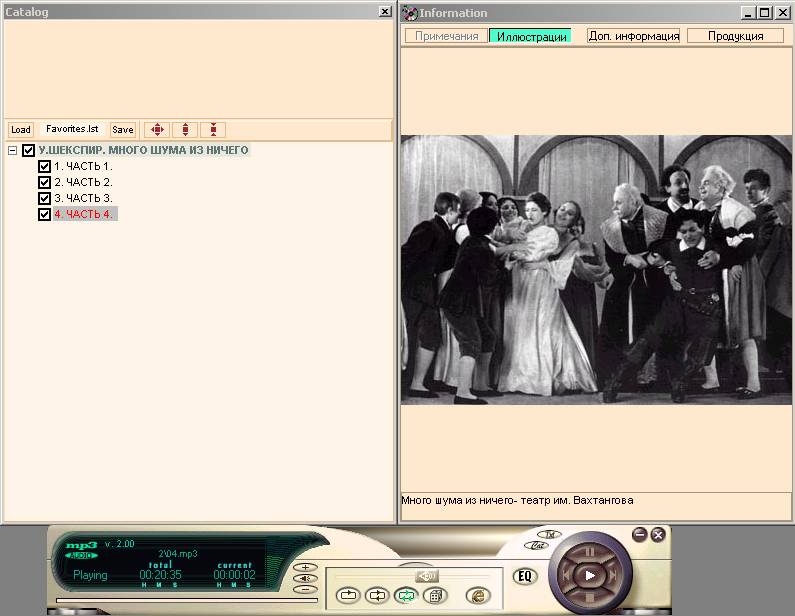Screen dimensions: 795x616
Task: Select track 2. ЧАСТЬ 2.
Action: pos(83,182)
